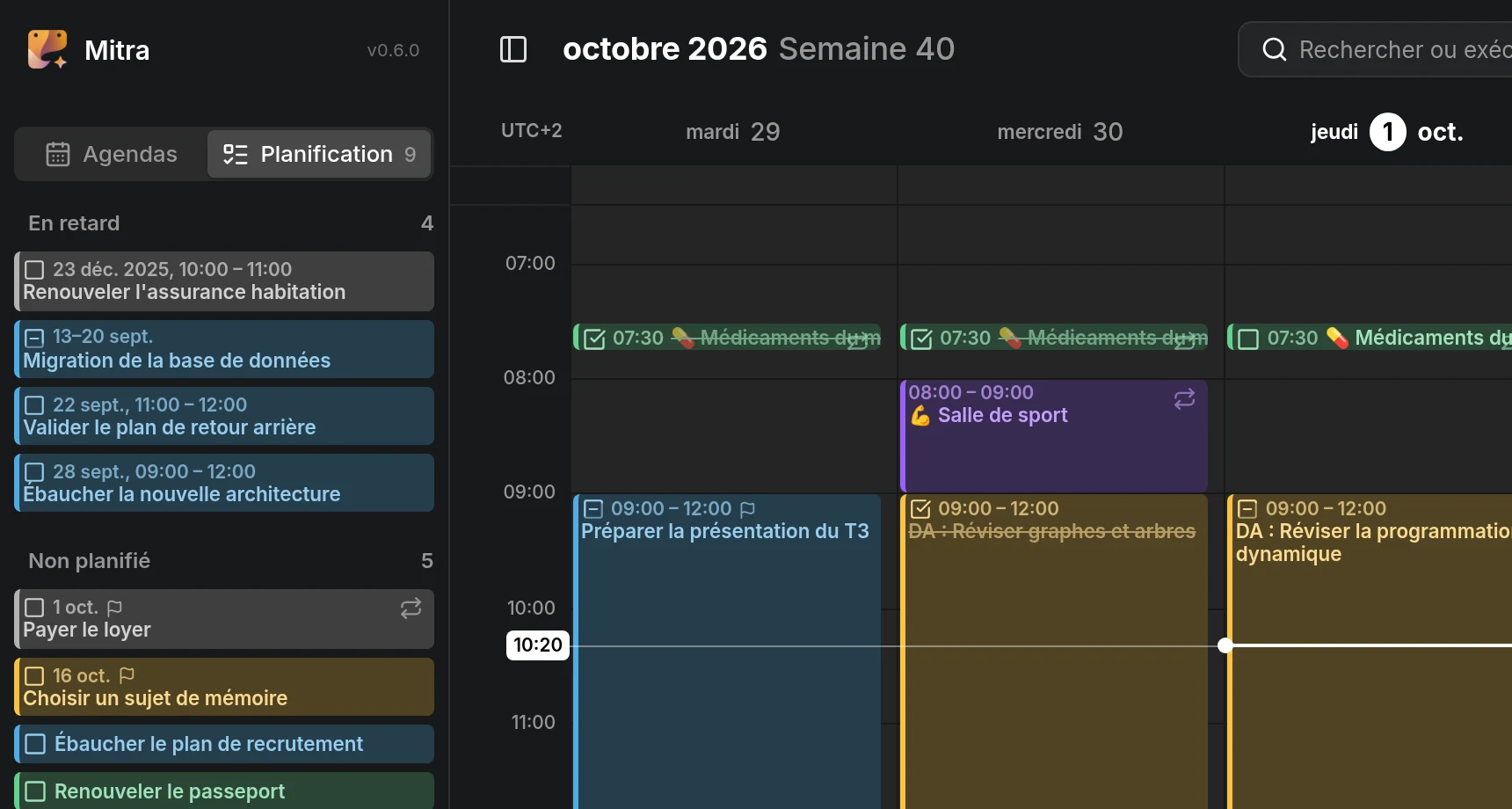Check off Renouveler l'assurance habitation

(x=34, y=270)
